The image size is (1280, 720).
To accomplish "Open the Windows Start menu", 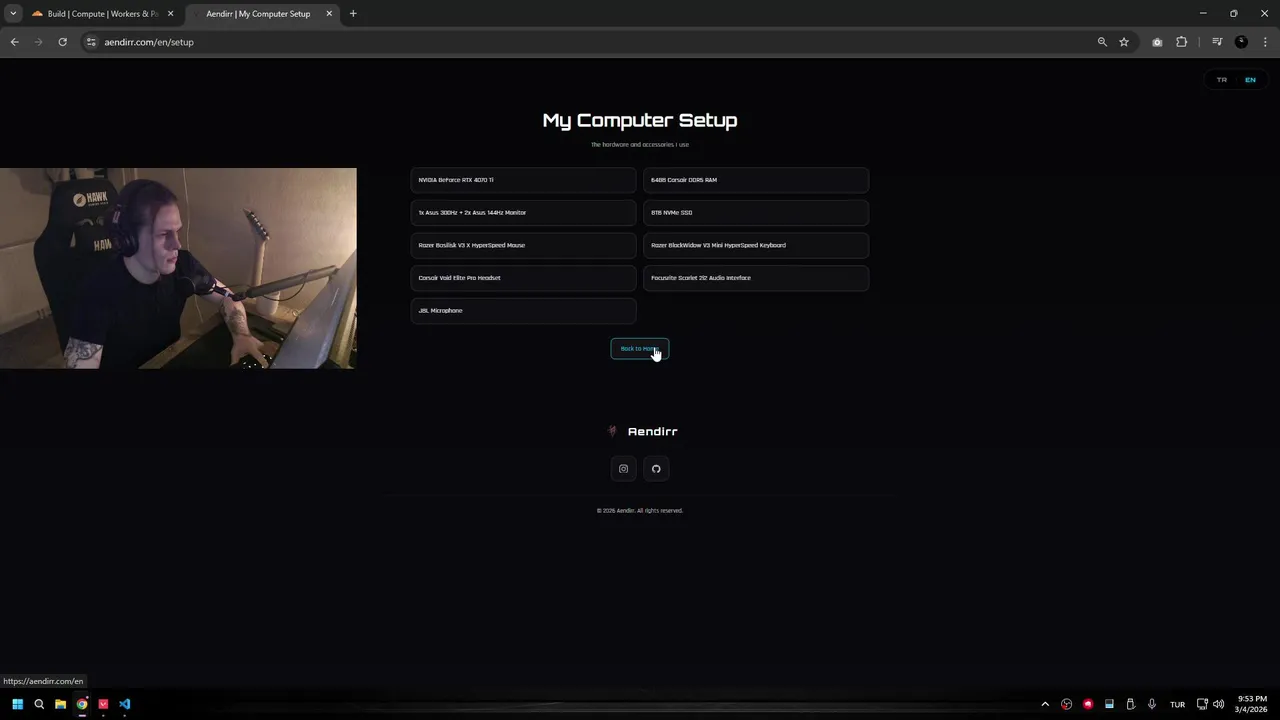I will point(17,704).
